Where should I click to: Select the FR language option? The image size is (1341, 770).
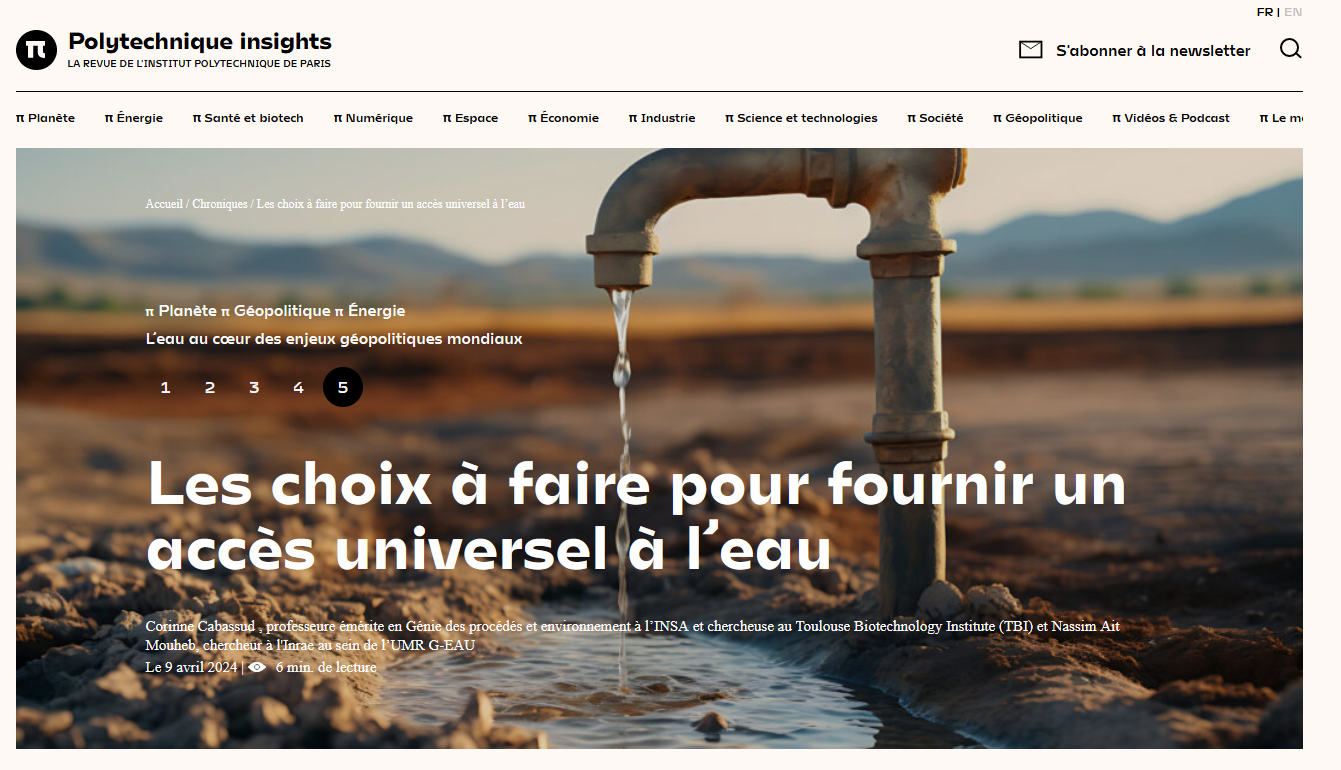coord(1265,12)
